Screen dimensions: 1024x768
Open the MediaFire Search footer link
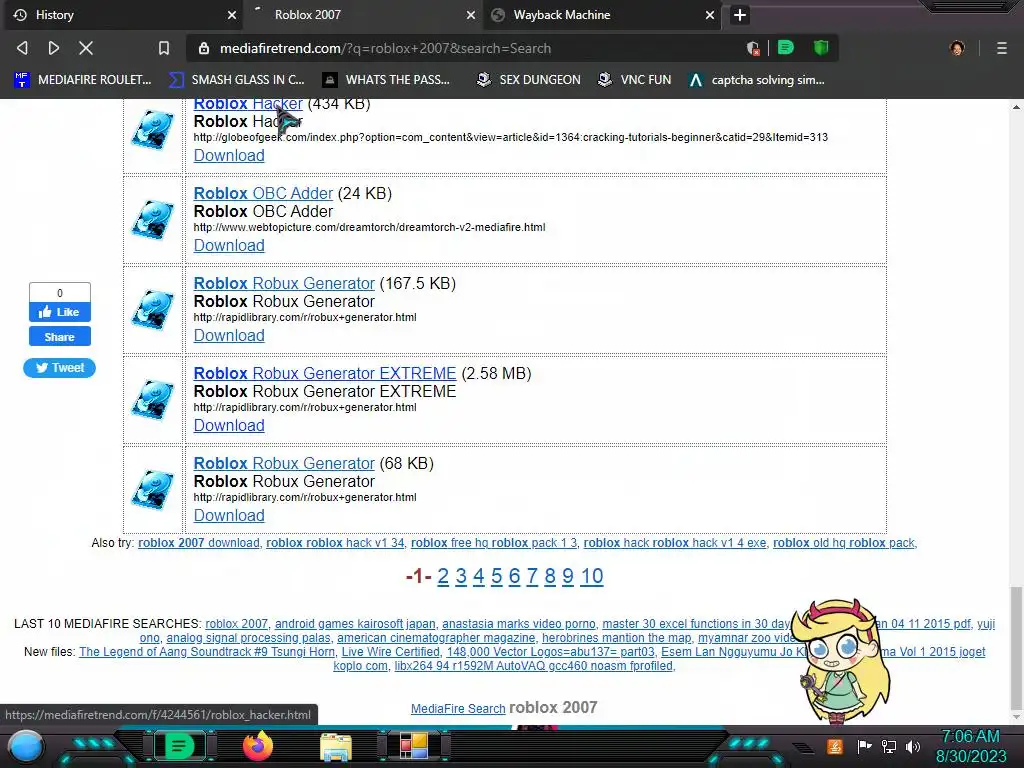point(458,709)
